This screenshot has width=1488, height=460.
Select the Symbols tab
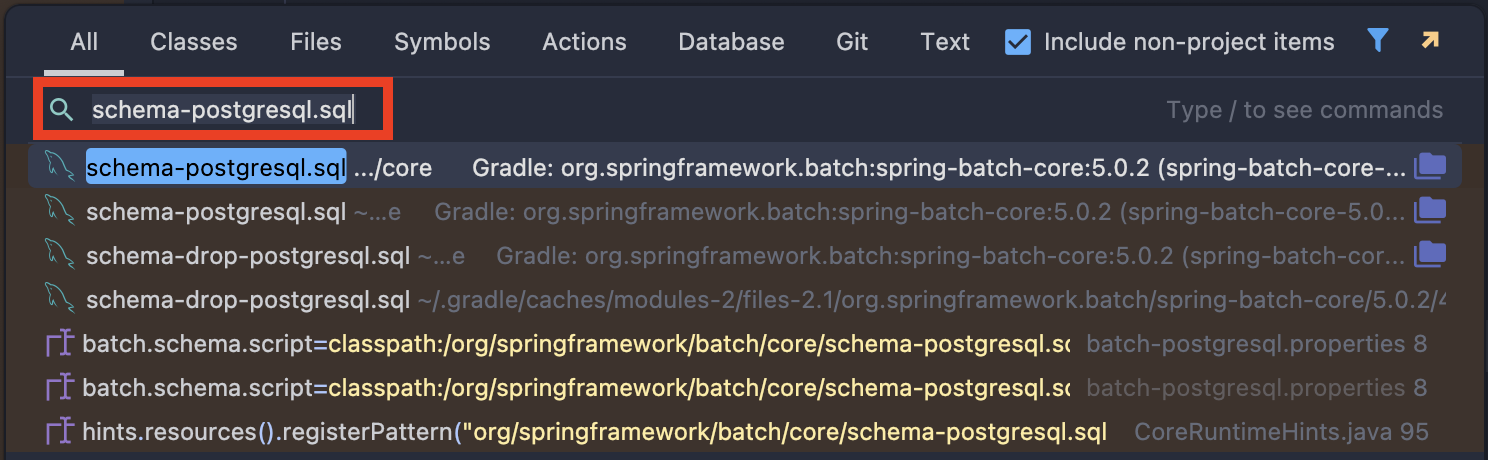tap(442, 42)
